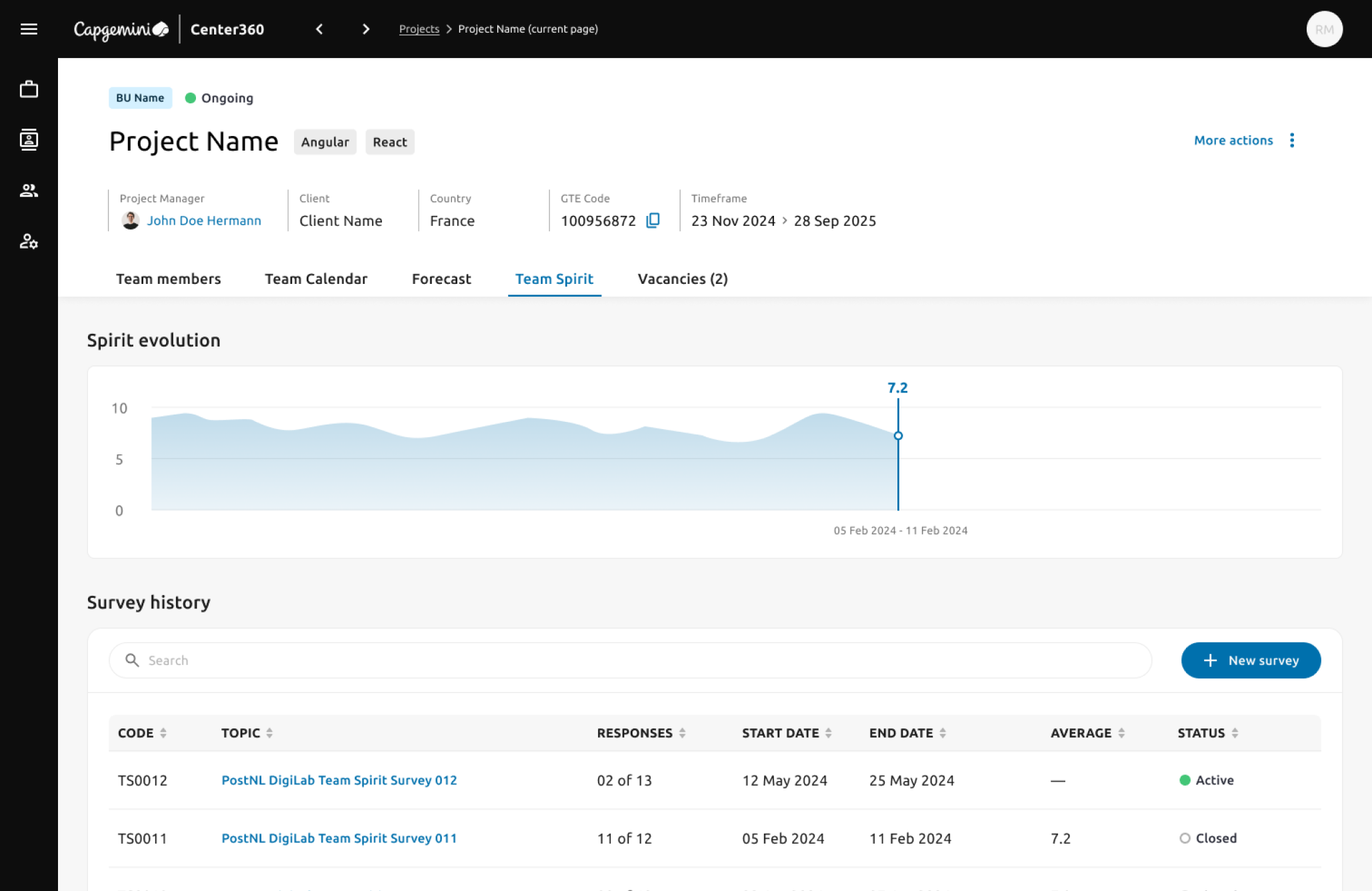Image resolution: width=1372 pixels, height=891 pixels.
Task: Open the RM user avatar
Action: (x=1324, y=29)
